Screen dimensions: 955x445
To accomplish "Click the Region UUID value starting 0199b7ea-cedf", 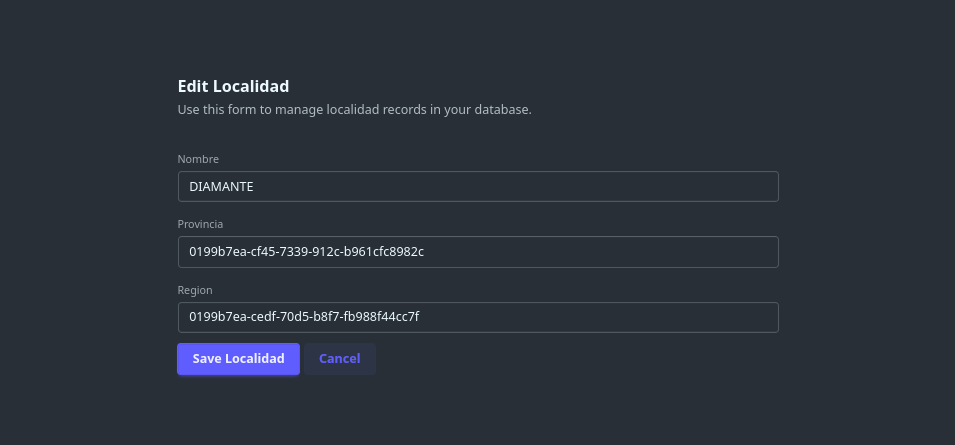I will click(304, 317).
